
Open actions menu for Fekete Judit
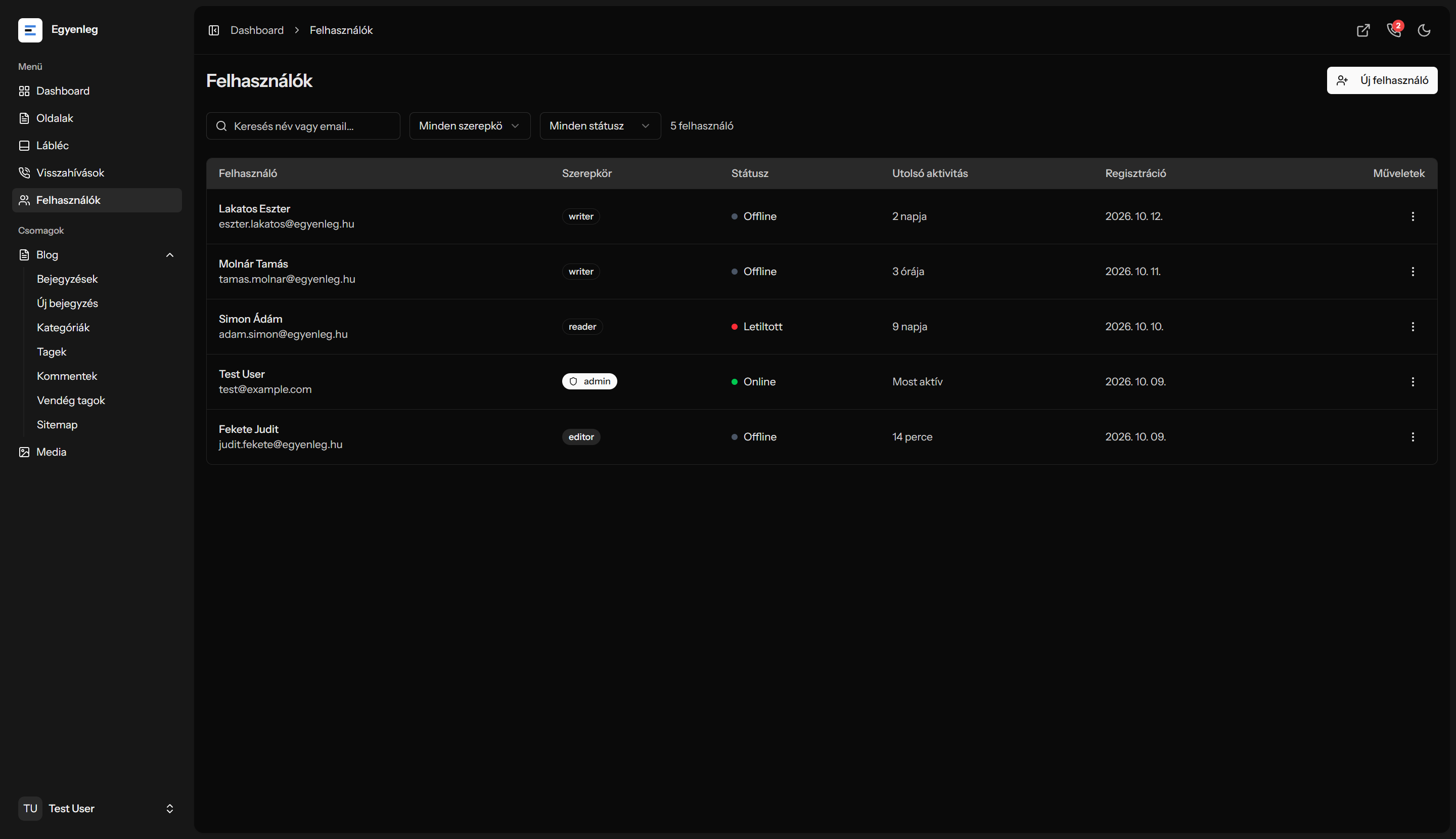point(1413,437)
